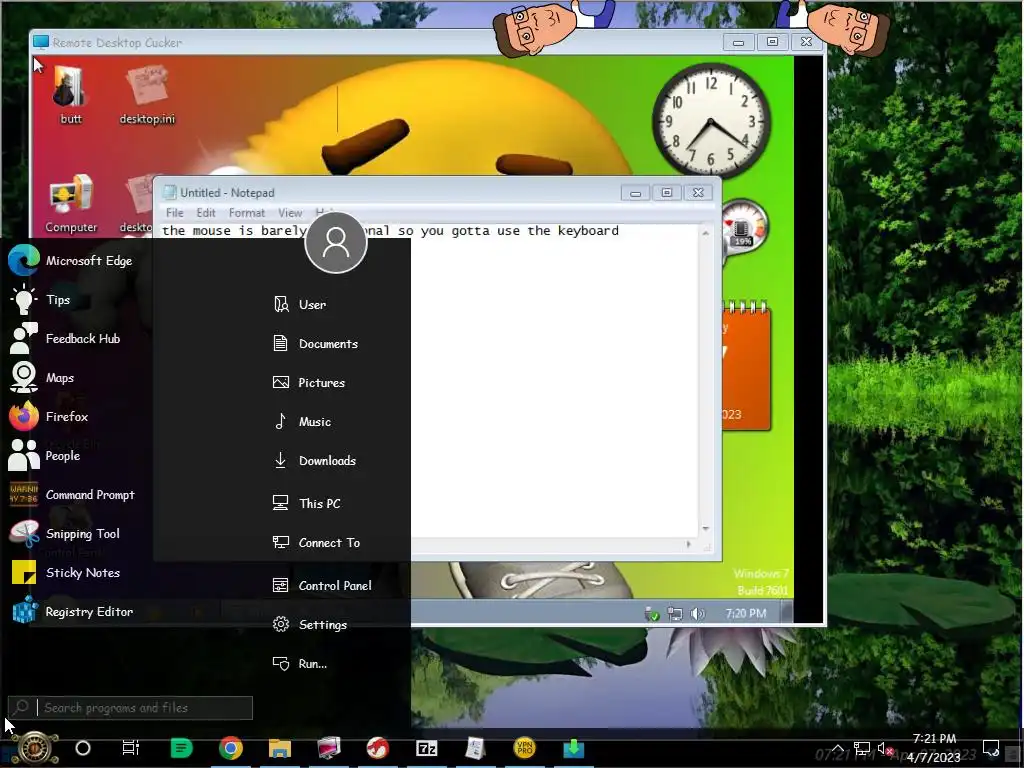This screenshot has height=768, width=1024.
Task: Click the Start button on taskbar
Action: click(34, 748)
